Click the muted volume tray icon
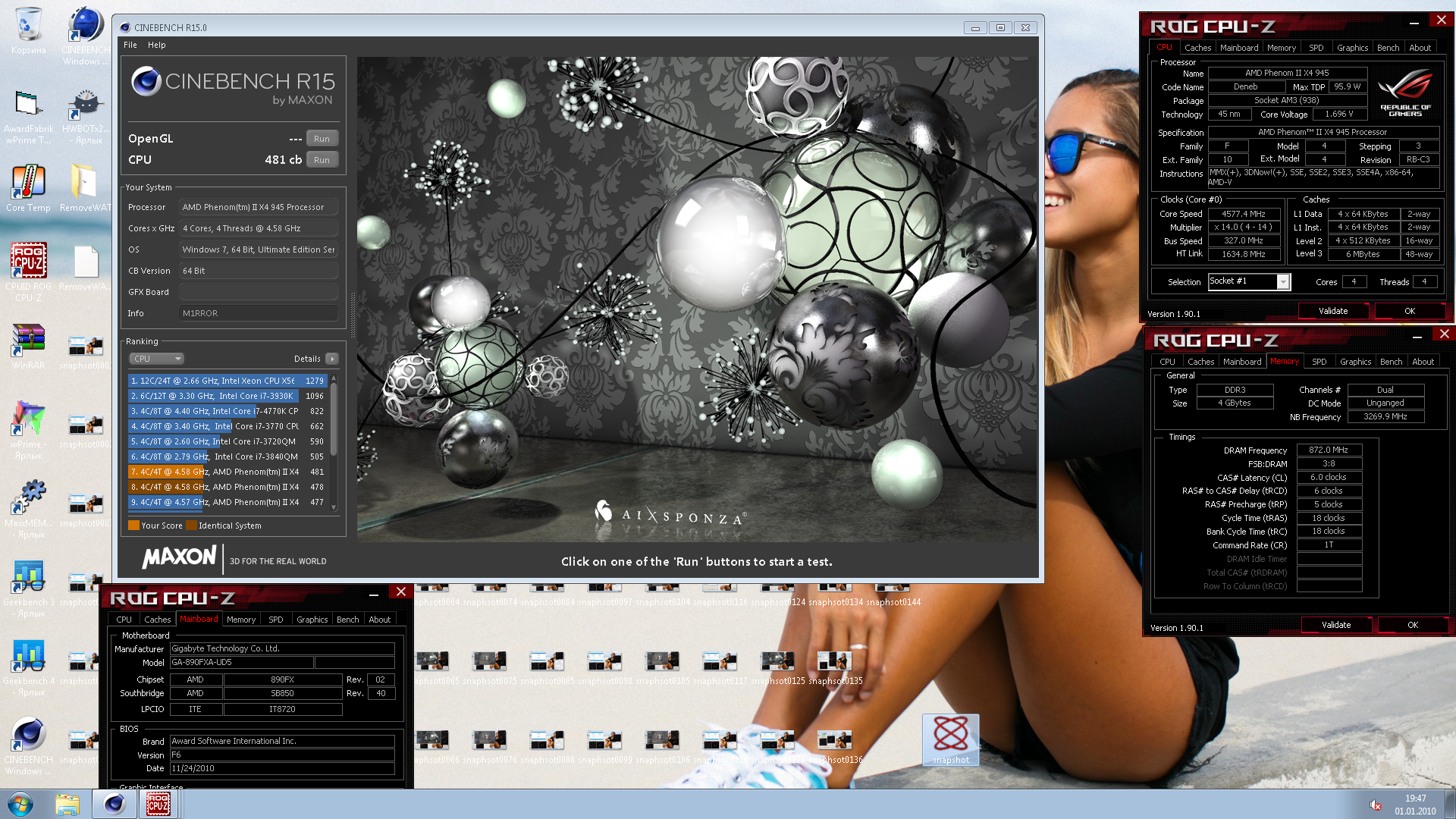 click(1375, 805)
